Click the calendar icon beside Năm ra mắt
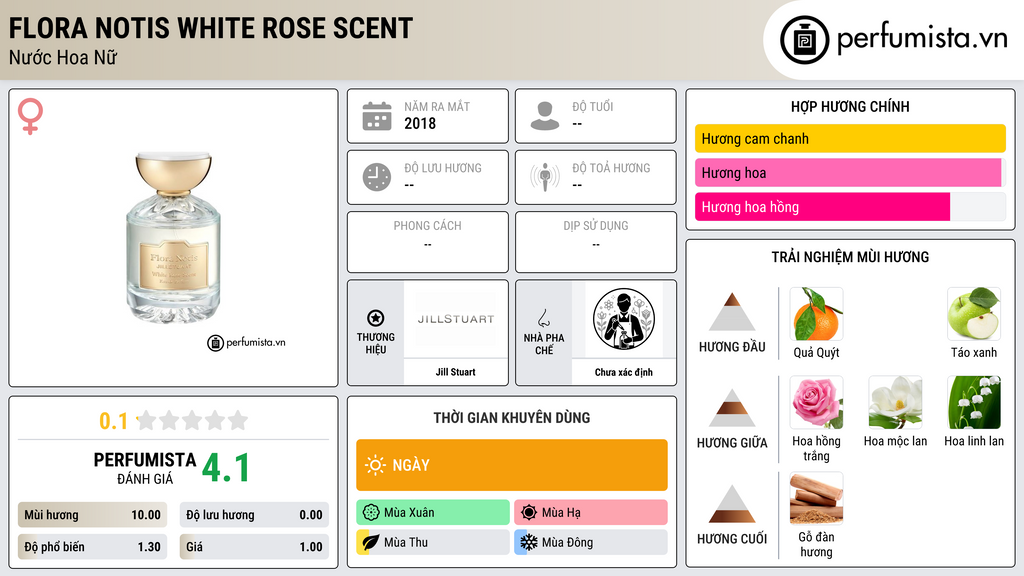 (377, 116)
